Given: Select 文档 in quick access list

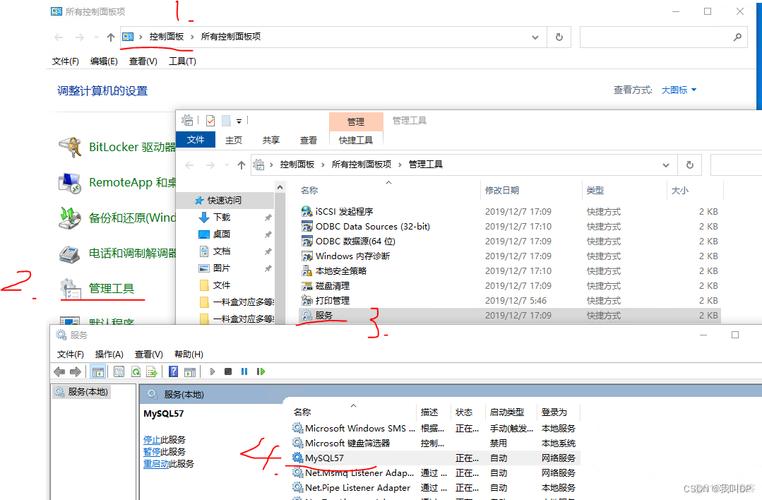Looking at the screenshot, I should click(x=221, y=251).
